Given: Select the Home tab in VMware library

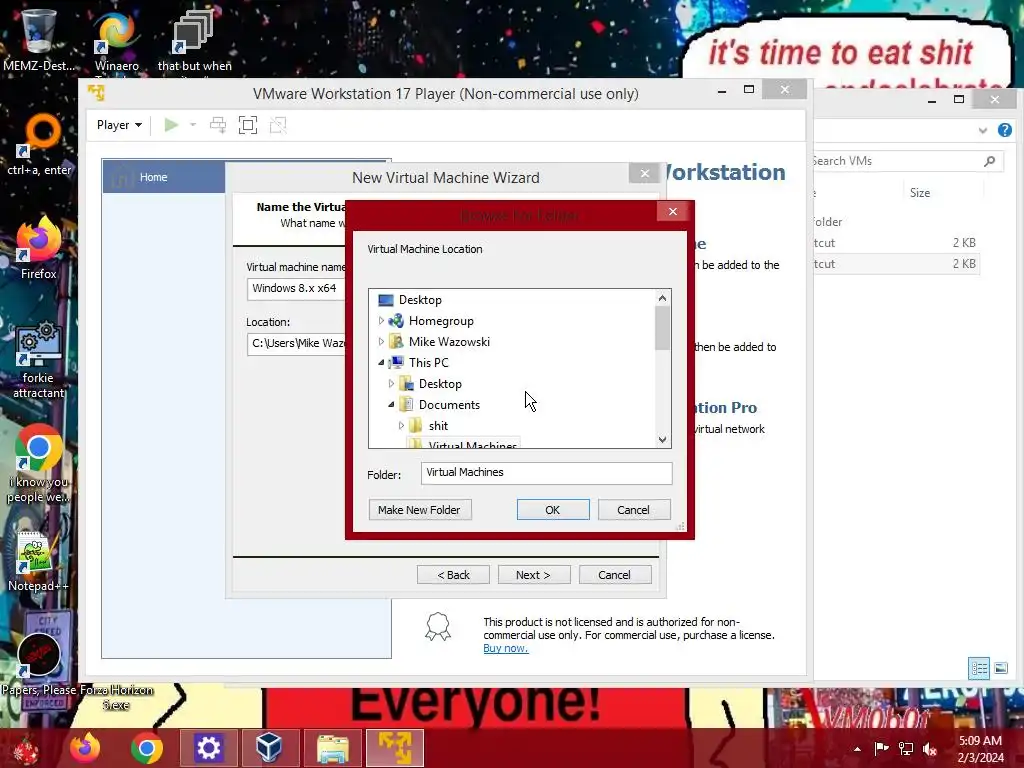Looking at the screenshot, I should 163,177.
